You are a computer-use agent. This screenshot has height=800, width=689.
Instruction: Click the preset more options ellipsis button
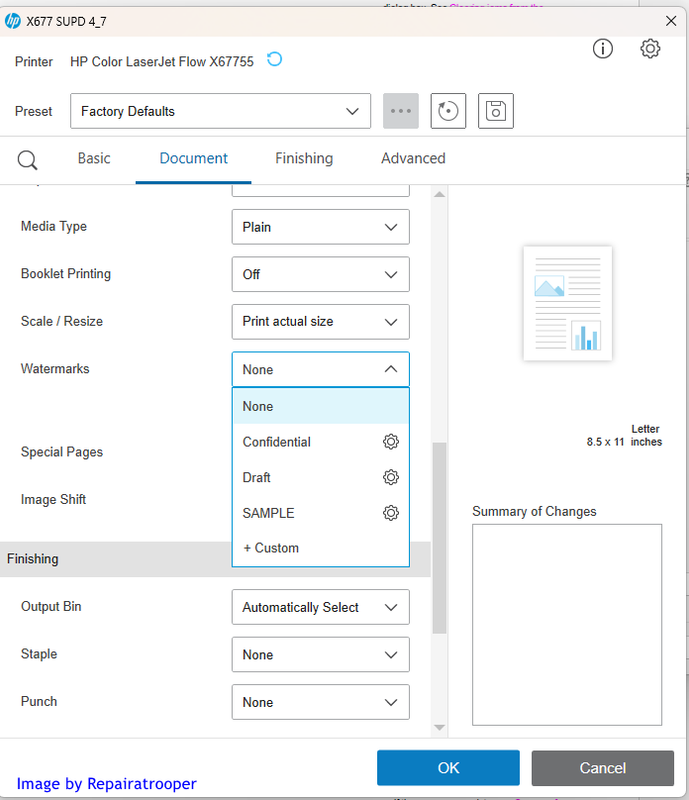[401, 111]
